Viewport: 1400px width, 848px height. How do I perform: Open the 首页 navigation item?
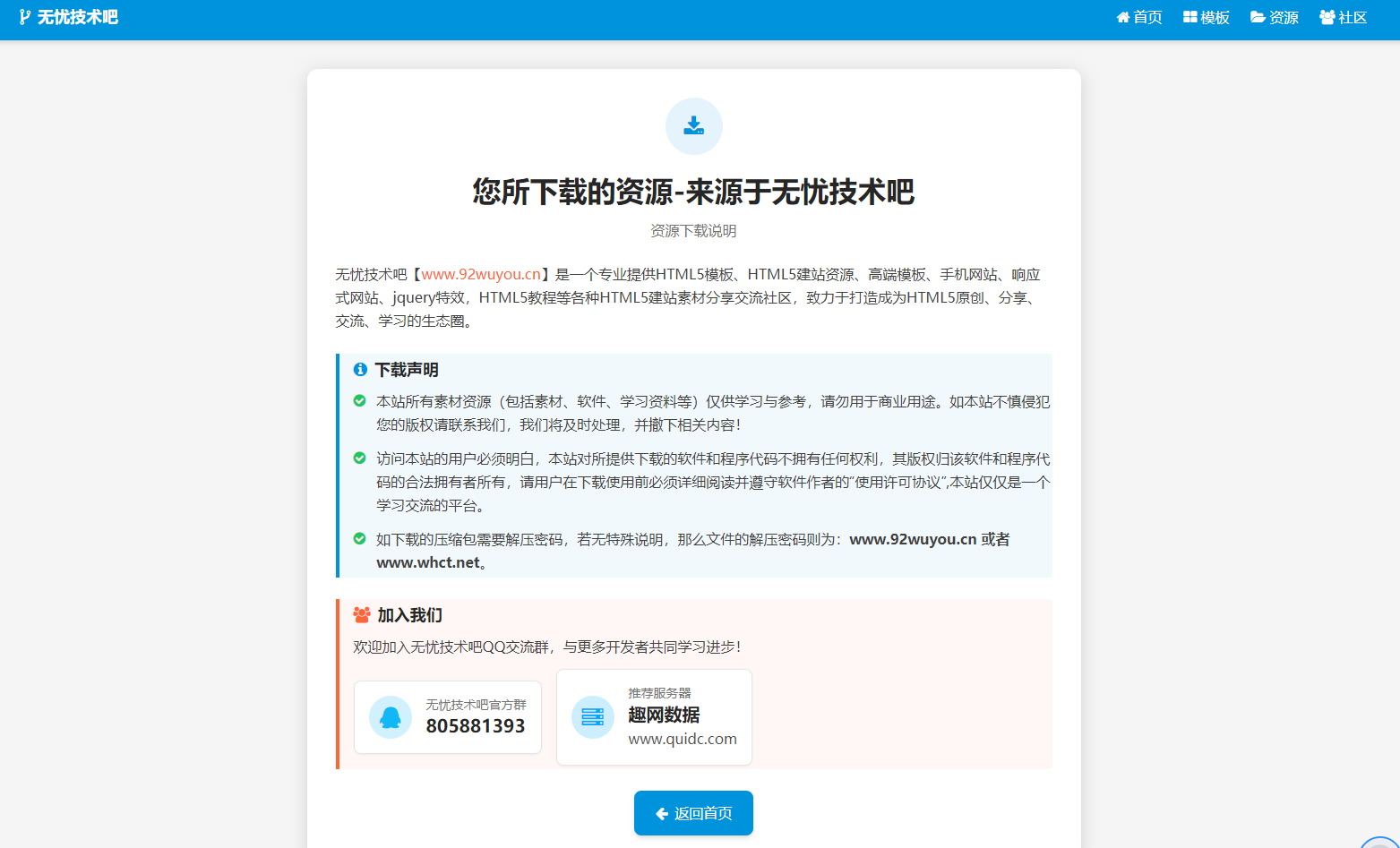coord(1138,17)
